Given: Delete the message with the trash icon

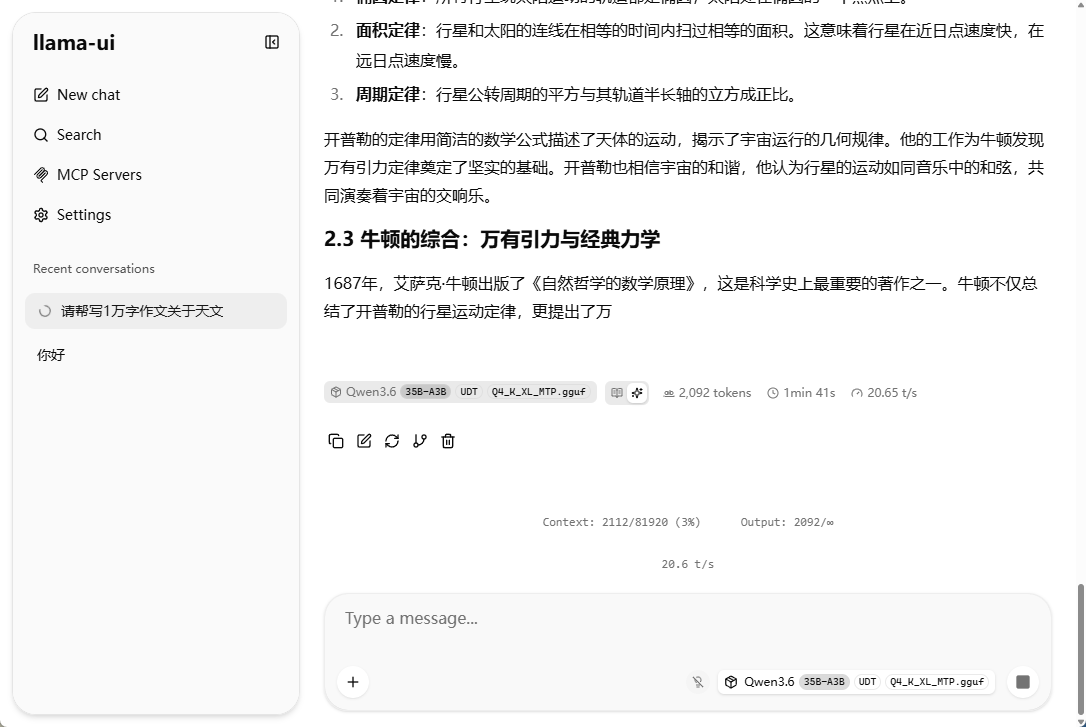Looking at the screenshot, I should (x=448, y=441).
